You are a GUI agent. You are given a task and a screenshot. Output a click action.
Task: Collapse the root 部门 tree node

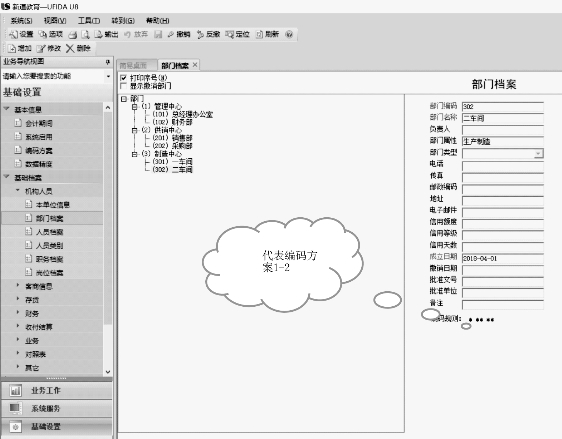click(124, 99)
